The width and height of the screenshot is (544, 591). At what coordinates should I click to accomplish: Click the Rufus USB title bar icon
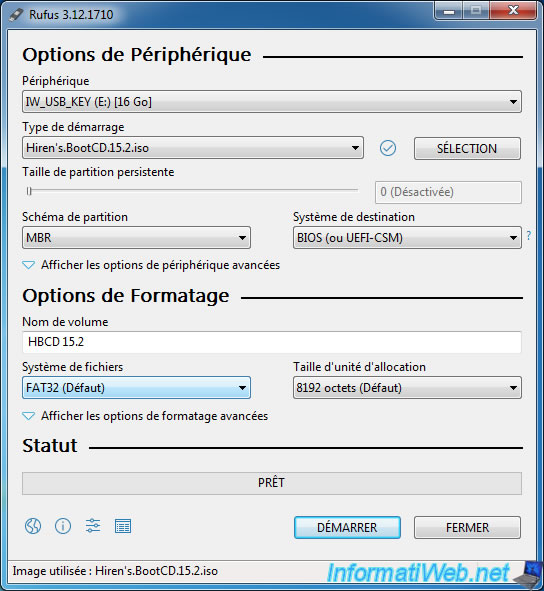pos(16,15)
